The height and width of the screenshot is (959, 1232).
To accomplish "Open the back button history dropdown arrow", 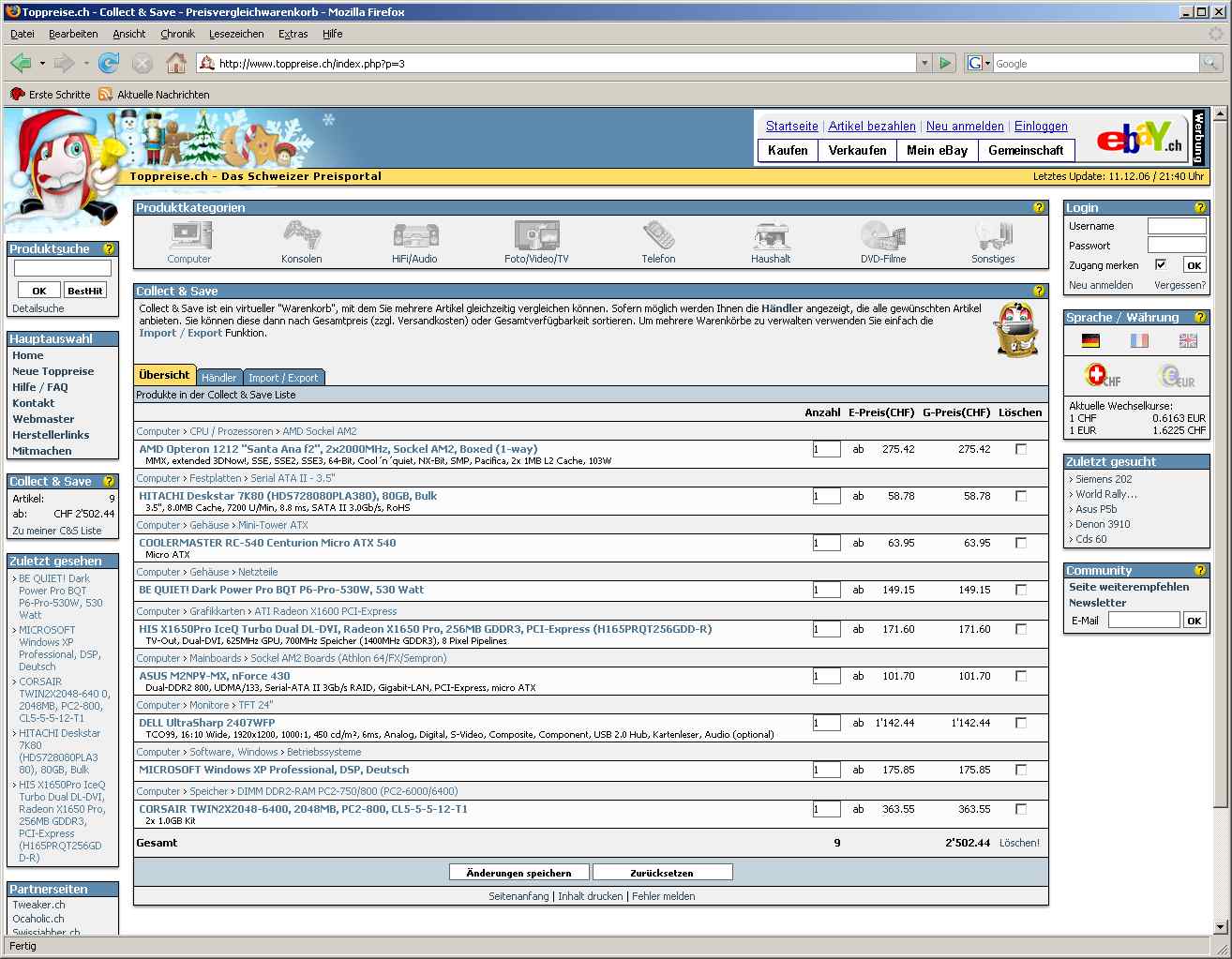I will 42,64.
